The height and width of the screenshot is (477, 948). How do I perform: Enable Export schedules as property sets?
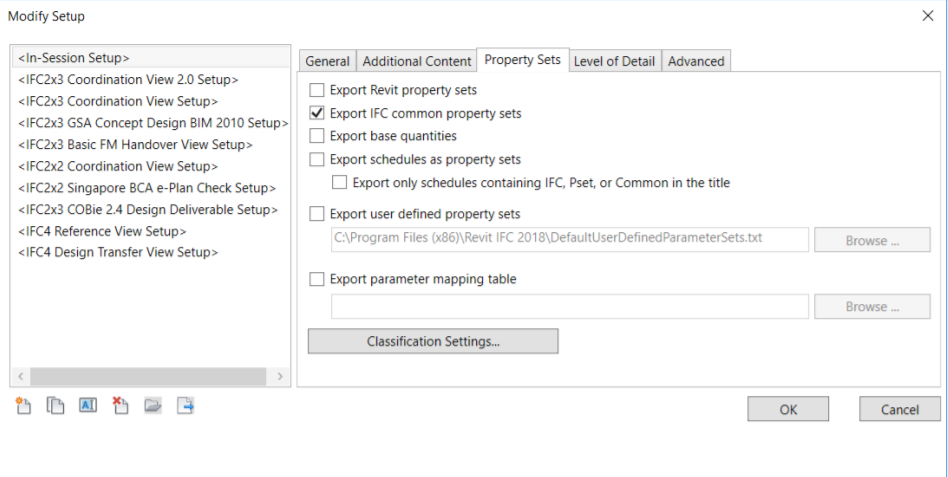pos(317,160)
